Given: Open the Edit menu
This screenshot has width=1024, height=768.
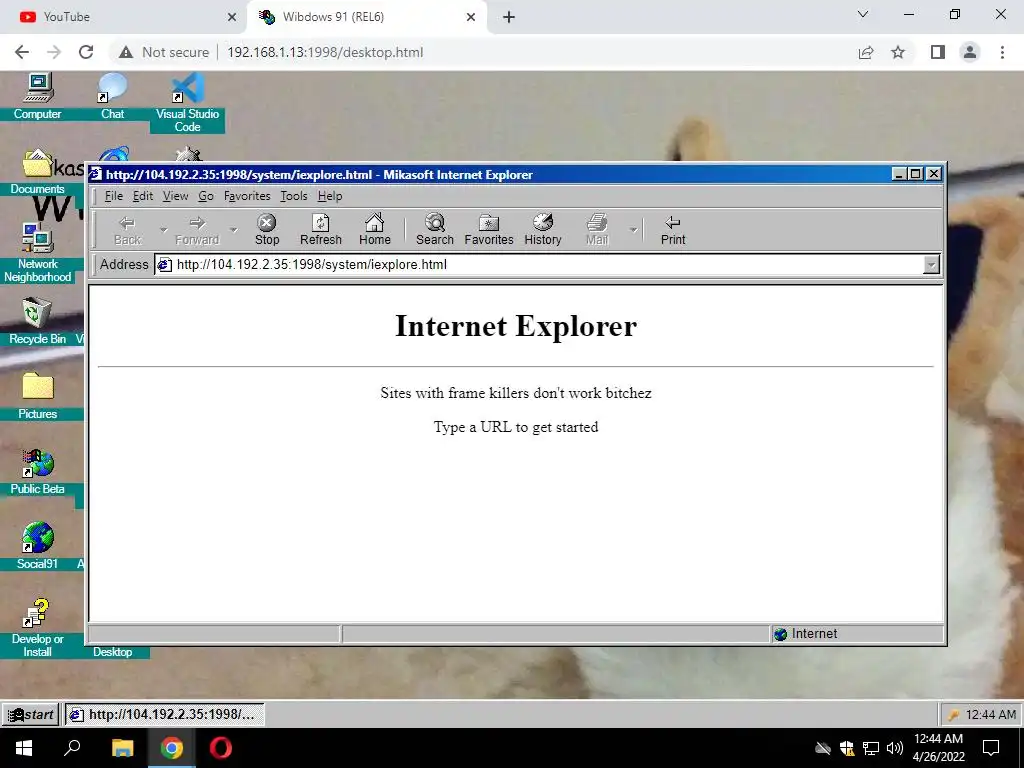Looking at the screenshot, I should pyautogui.click(x=142, y=196).
